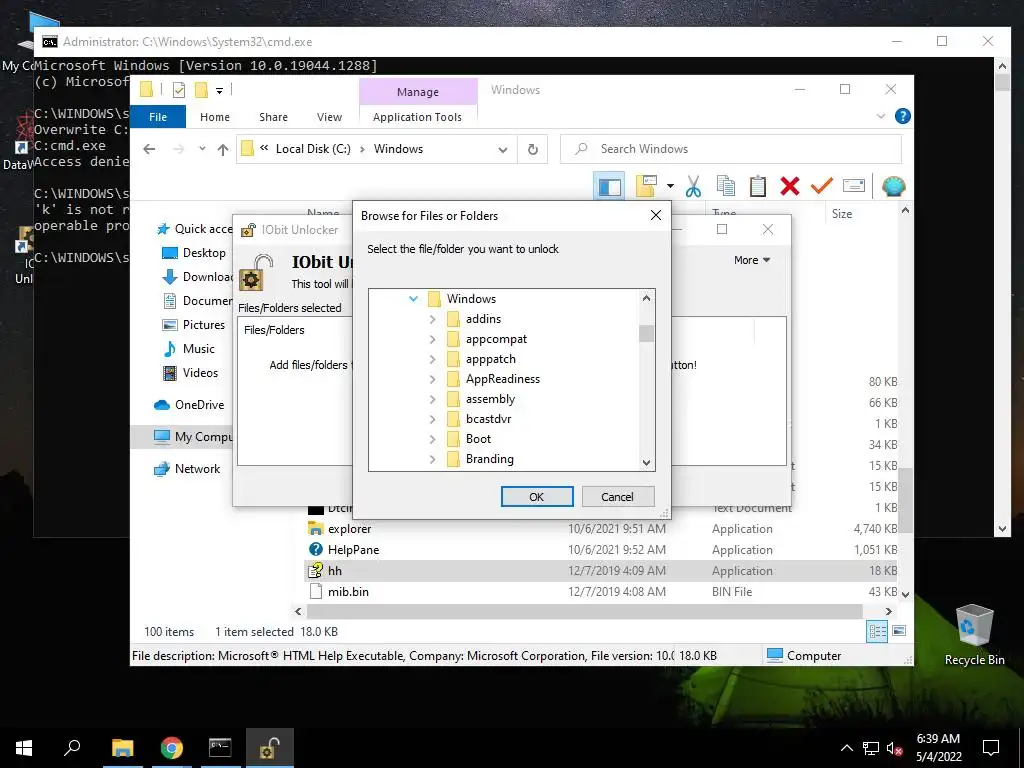The width and height of the screenshot is (1024, 768).
Task: Open Google Chrome from taskbar
Action: coord(172,748)
